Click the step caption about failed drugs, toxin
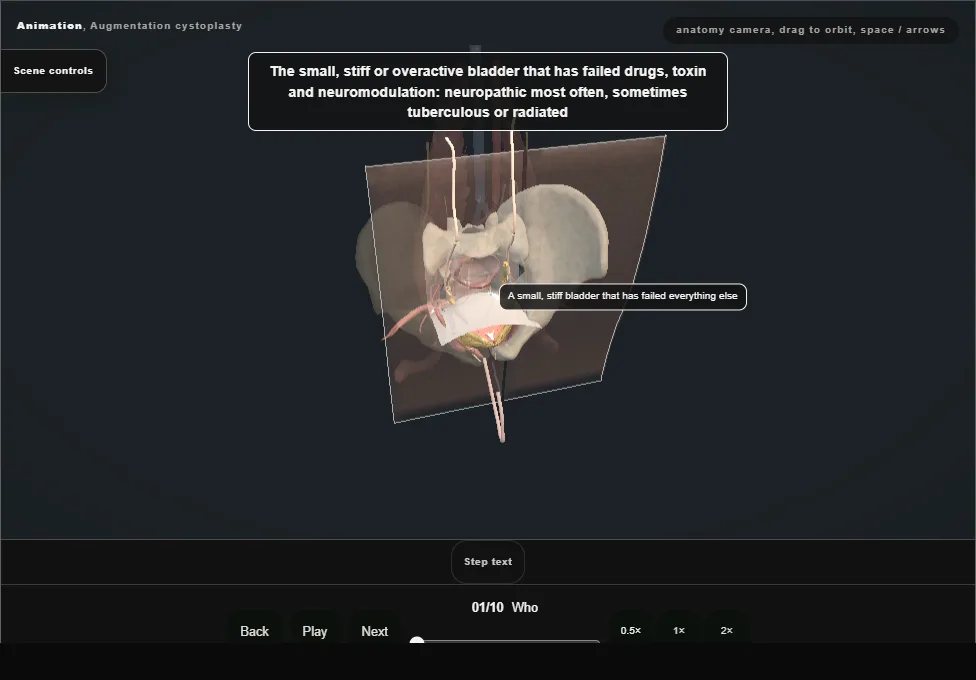Screen dimensions: 976x680 [488, 92]
